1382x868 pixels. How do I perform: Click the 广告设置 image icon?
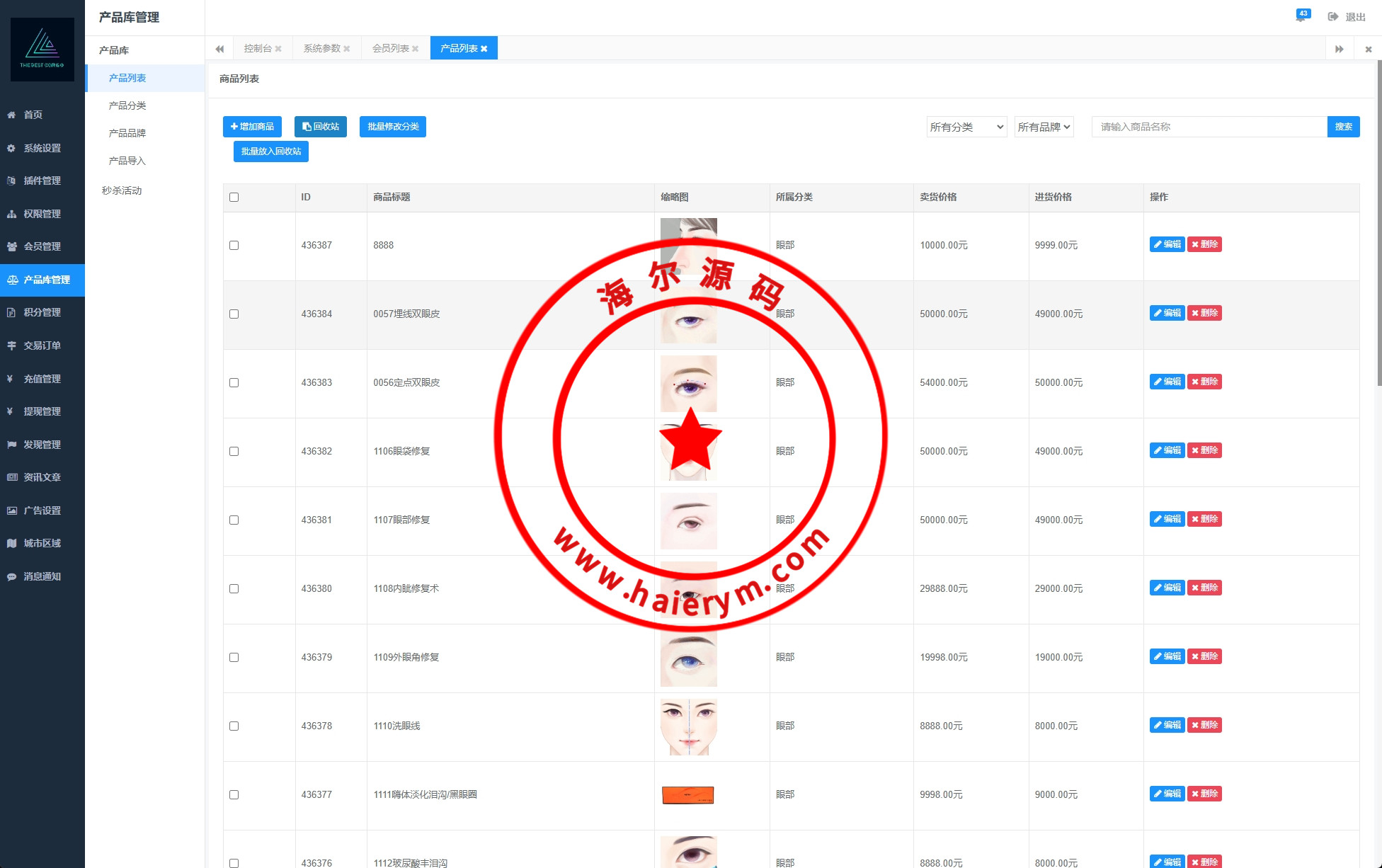(x=11, y=510)
